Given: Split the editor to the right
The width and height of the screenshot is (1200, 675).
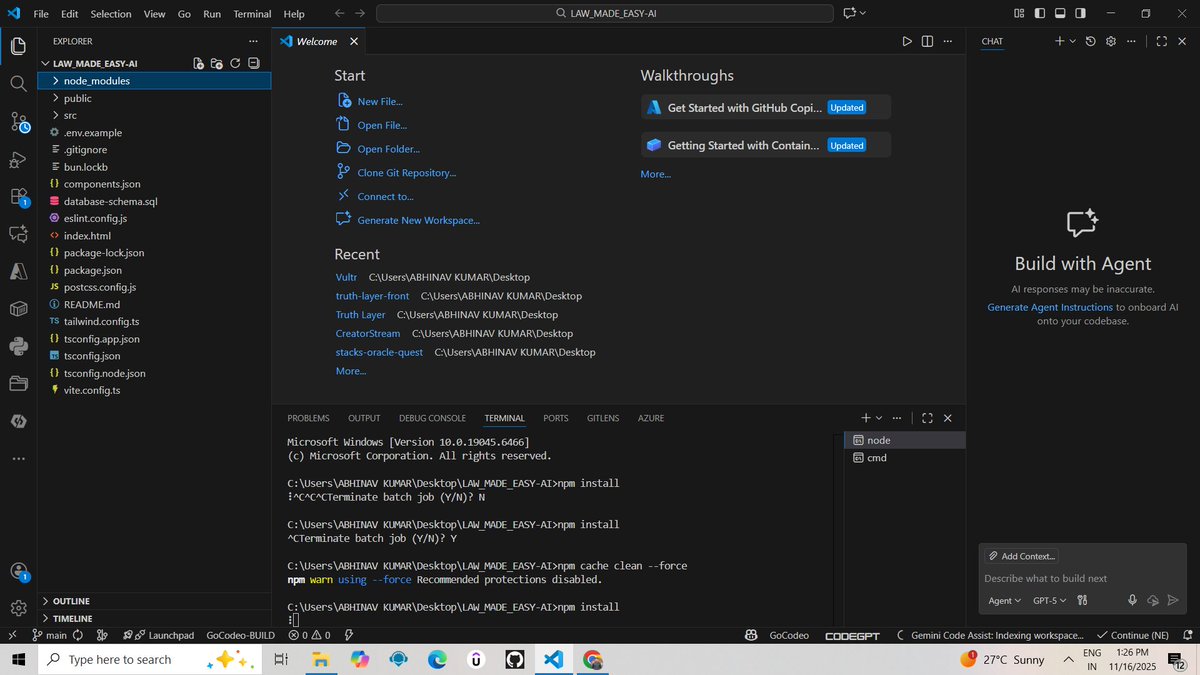Looking at the screenshot, I should pos(927,41).
